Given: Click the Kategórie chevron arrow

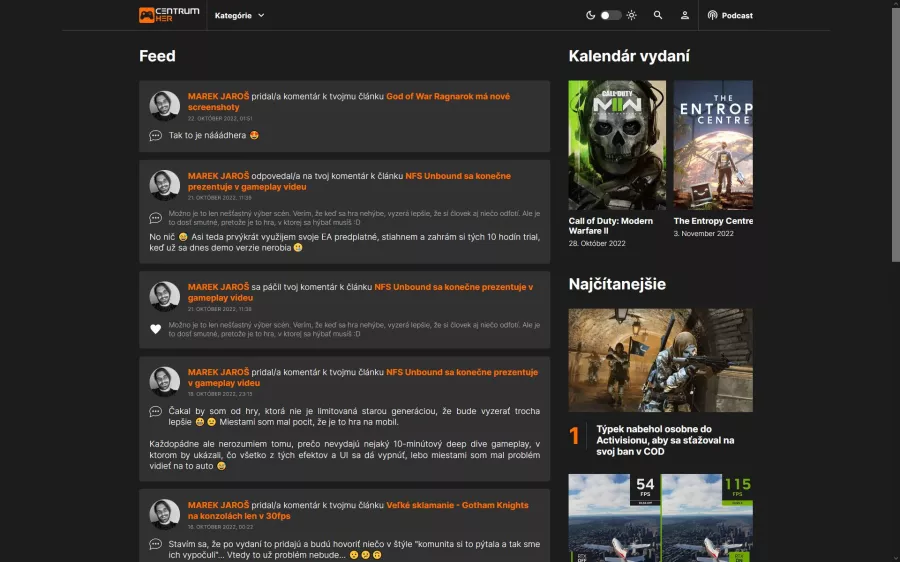Looking at the screenshot, I should [x=261, y=15].
